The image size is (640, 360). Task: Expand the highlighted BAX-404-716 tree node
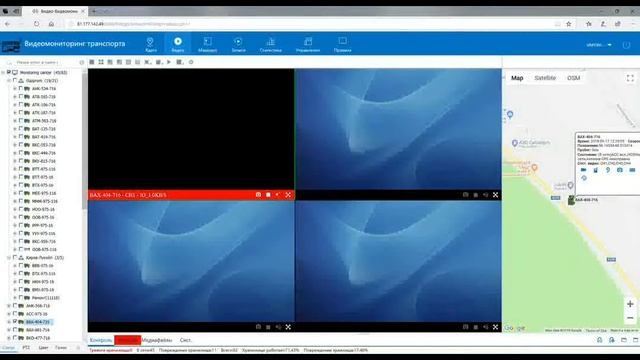(9, 322)
